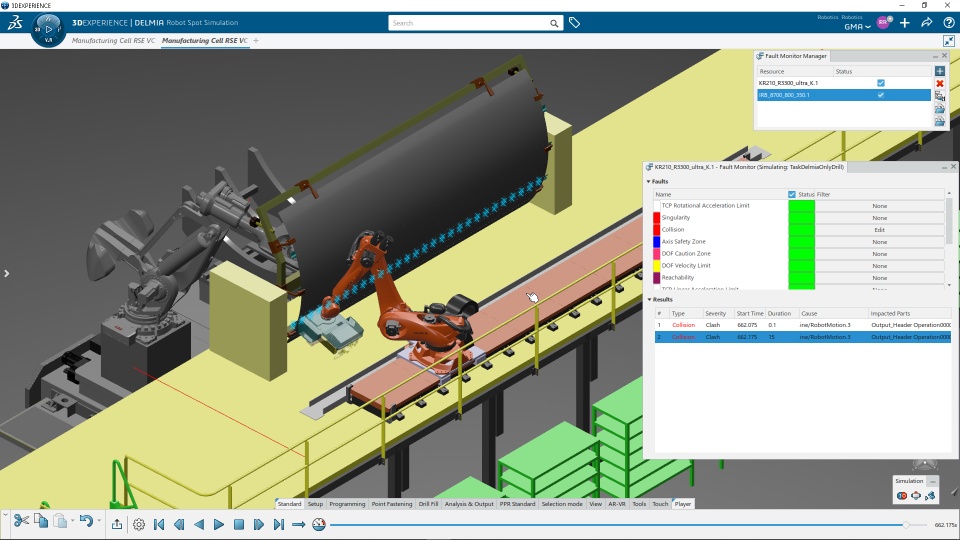Add resource to Fault Monitor Manager

940,71
